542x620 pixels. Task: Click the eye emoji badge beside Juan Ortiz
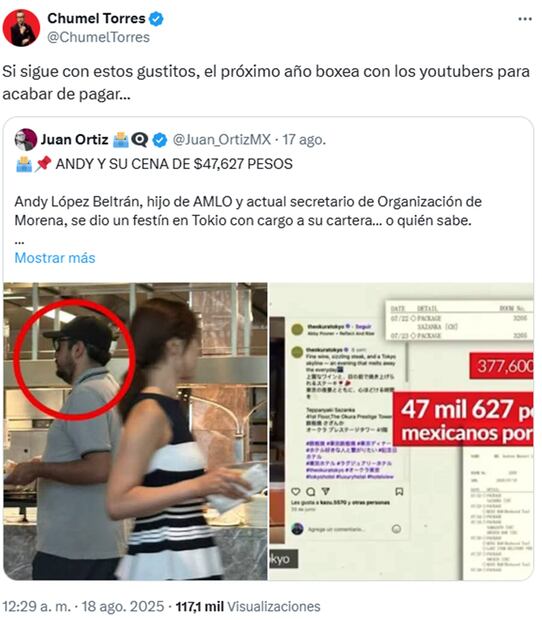(140, 140)
